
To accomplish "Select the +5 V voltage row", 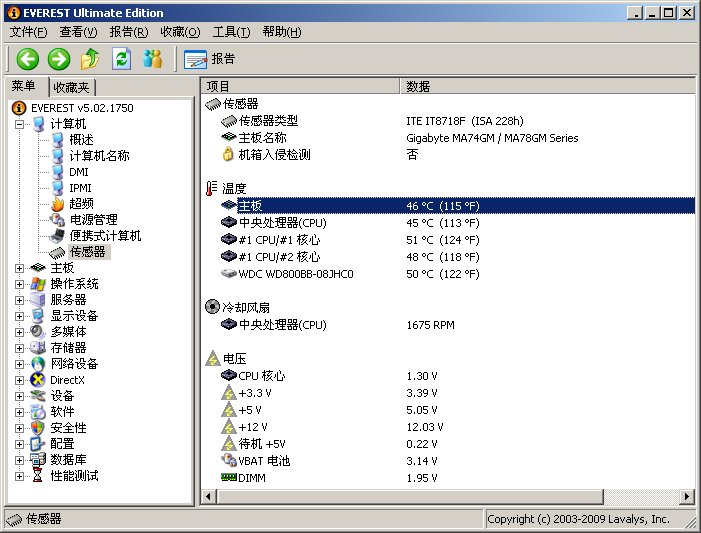I will coord(448,410).
